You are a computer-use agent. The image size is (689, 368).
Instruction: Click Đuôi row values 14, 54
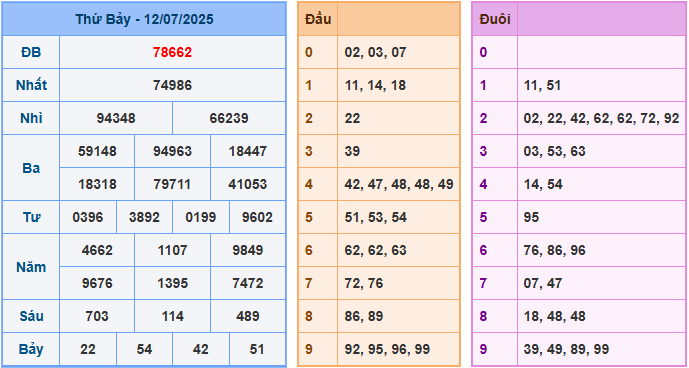click(x=543, y=184)
